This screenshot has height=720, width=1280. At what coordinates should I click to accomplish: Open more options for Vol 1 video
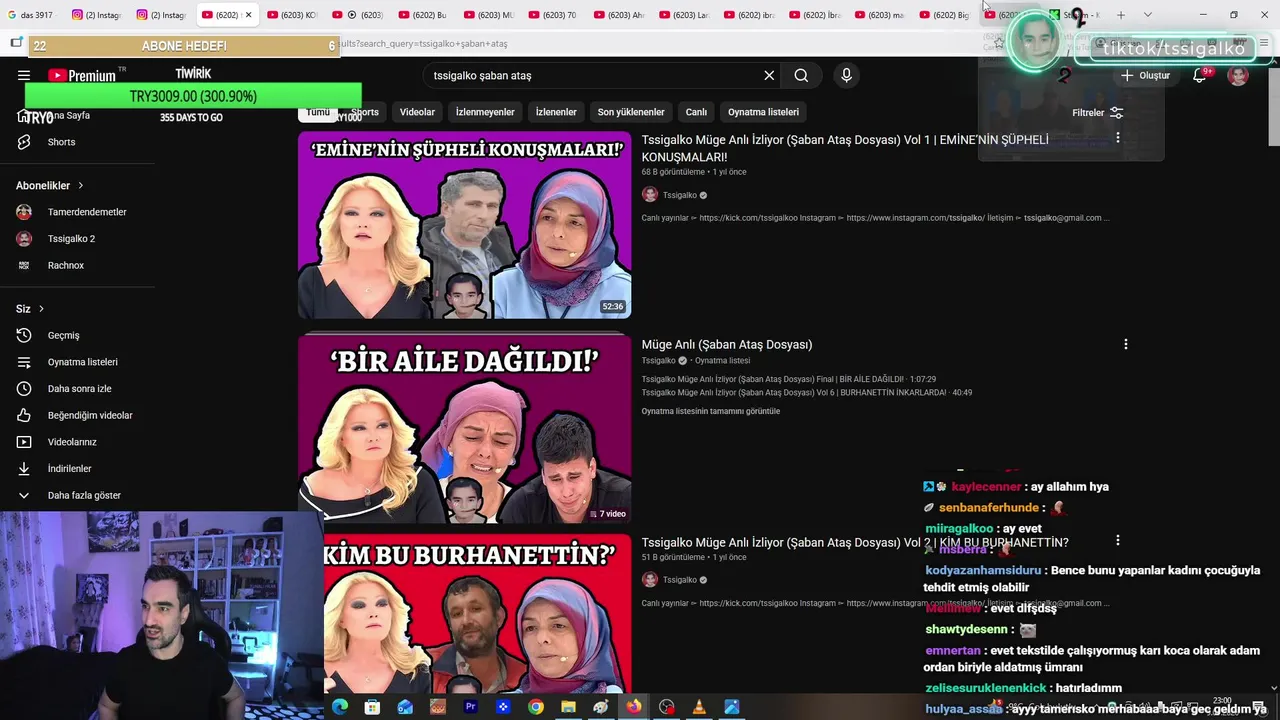click(1117, 137)
